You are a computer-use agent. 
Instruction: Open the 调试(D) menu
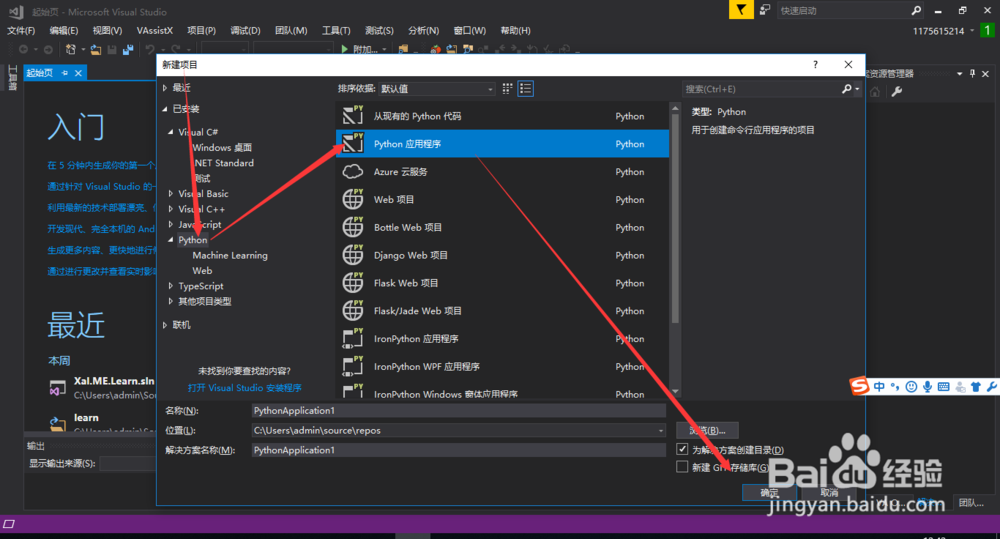coord(246,31)
